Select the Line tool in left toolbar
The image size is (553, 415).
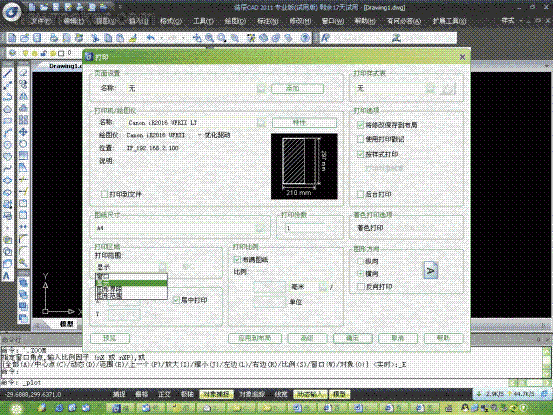(7, 73)
